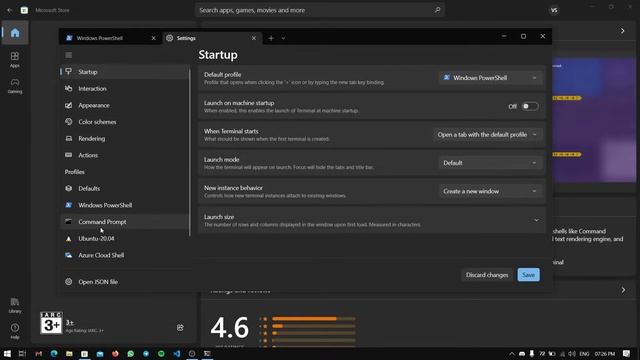Open Startup settings in the sidebar

[x=124, y=72]
